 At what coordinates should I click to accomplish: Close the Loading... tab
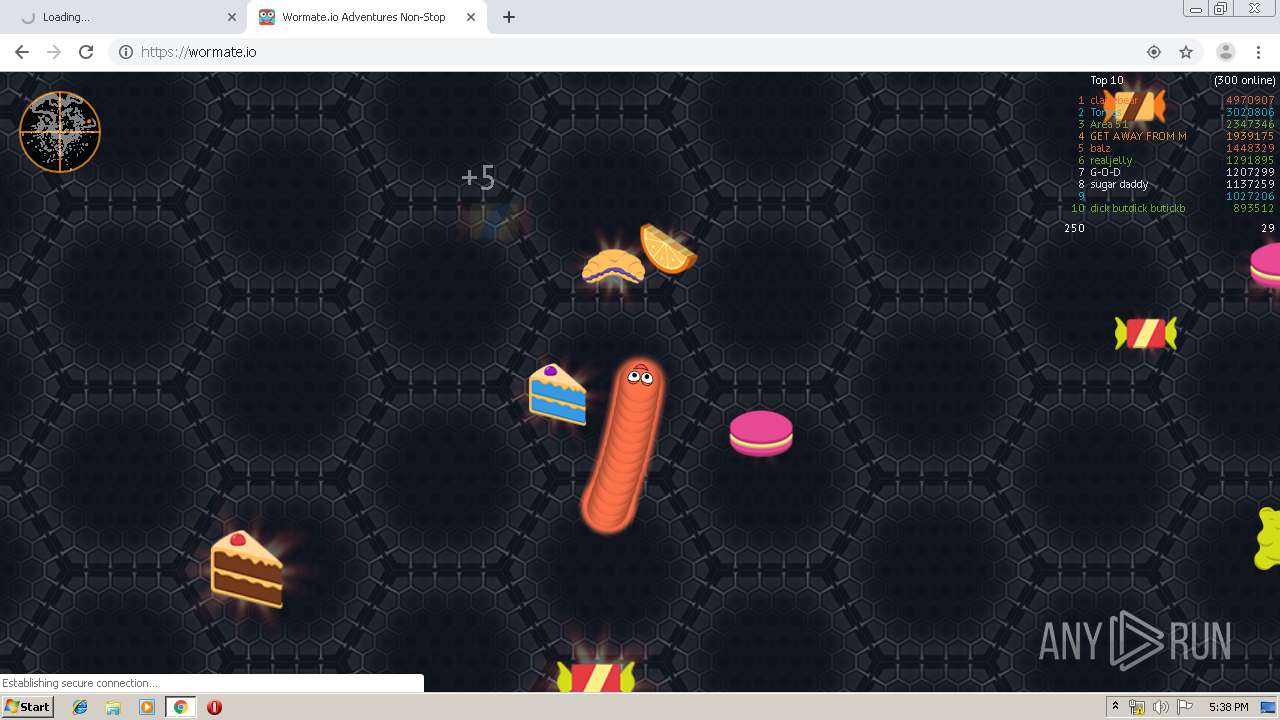coord(232,17)
